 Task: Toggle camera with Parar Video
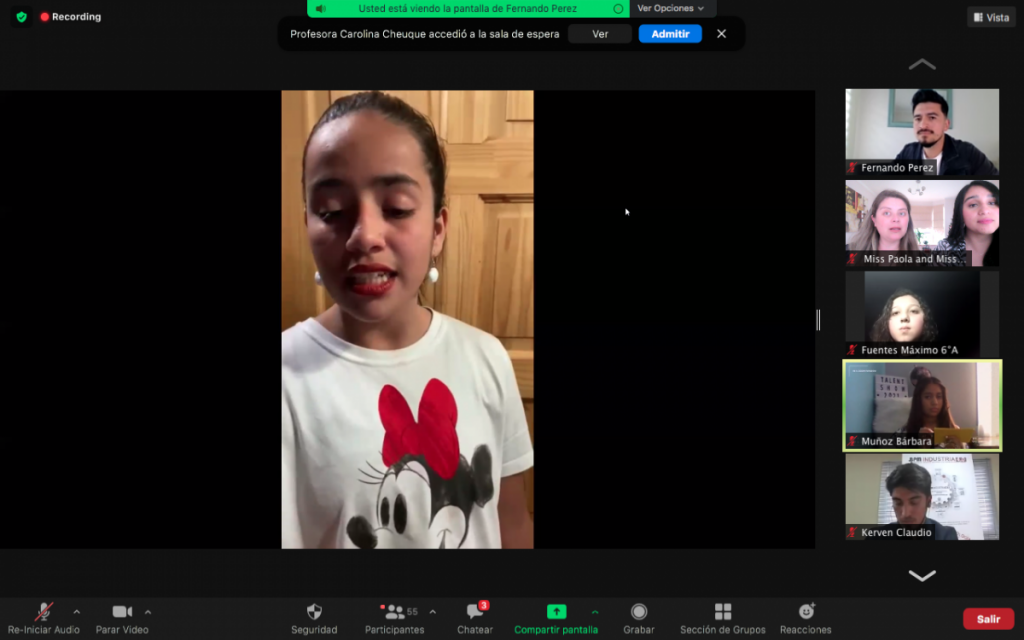tap(122, 612)
